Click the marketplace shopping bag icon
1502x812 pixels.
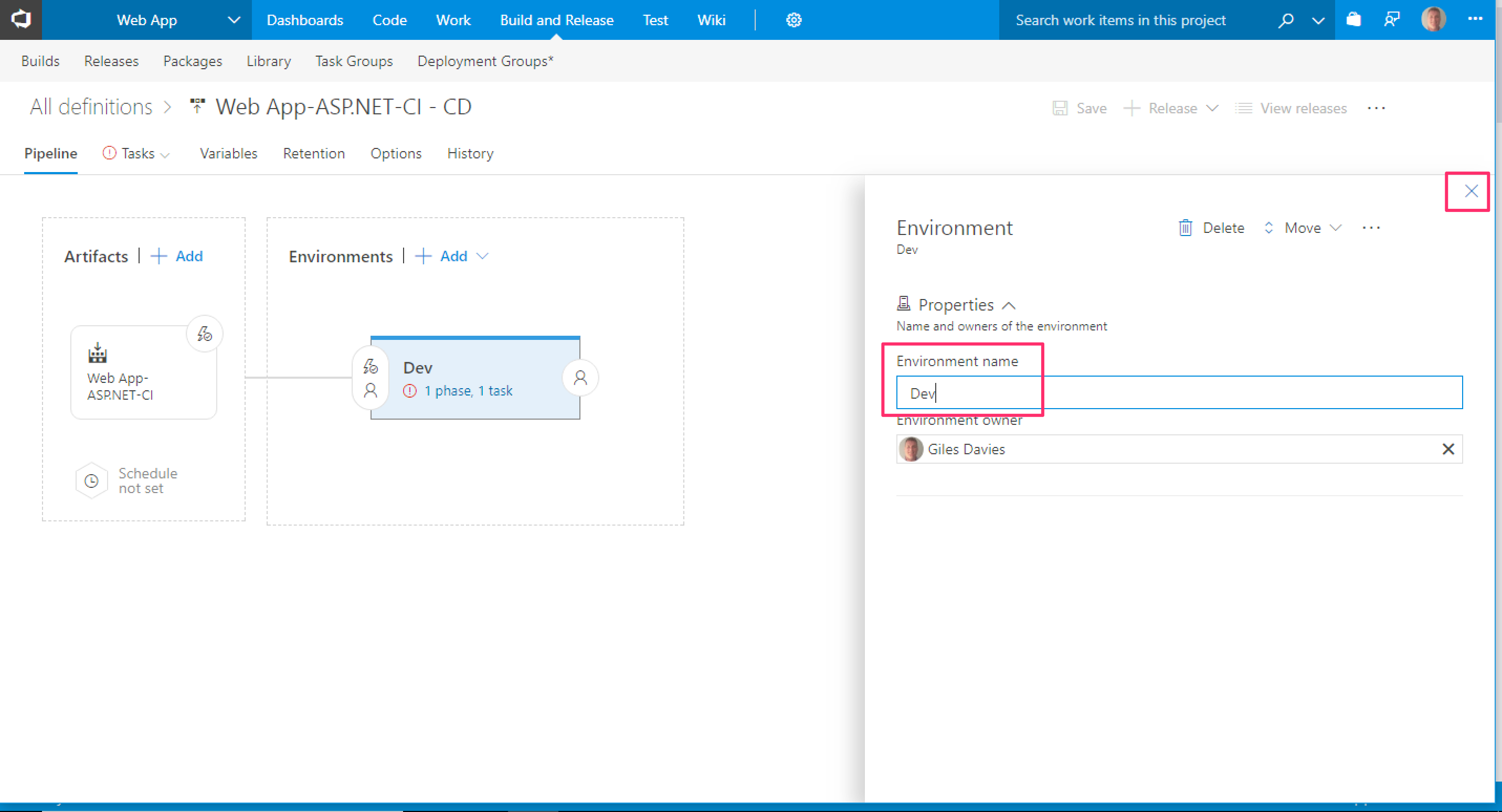pos(1353,20)
